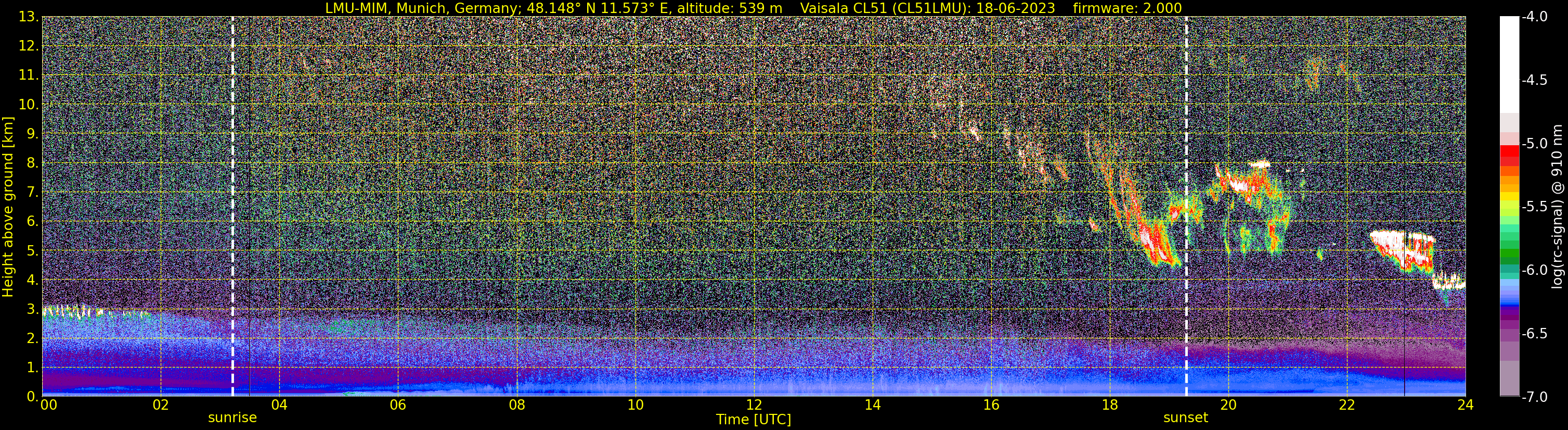
Task: Click the 10. height tick label
Action: point(29,105)
